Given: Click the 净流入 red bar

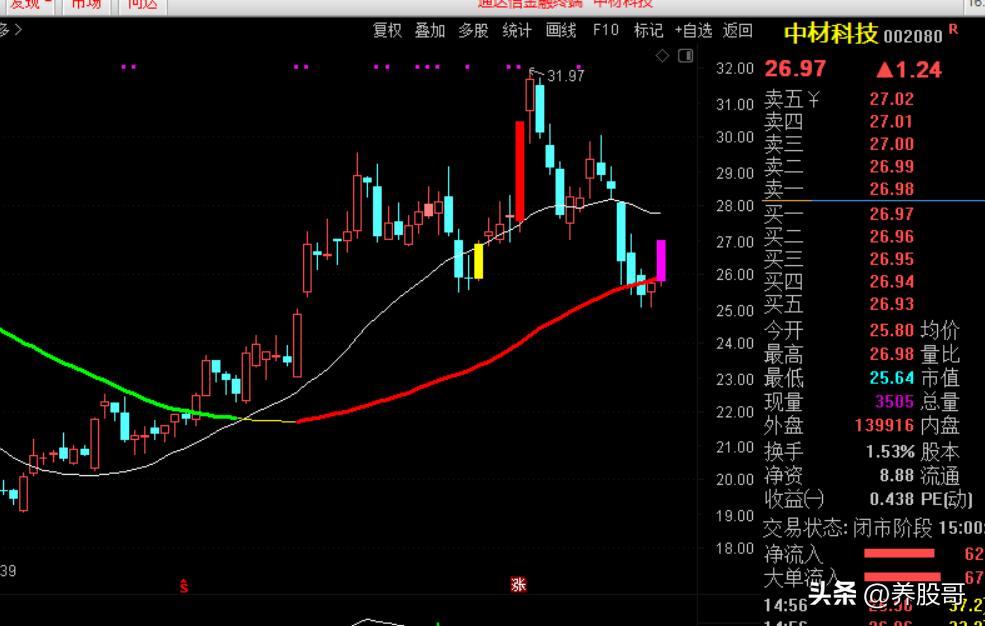Looking at the screenshot, I should (899, 553).
